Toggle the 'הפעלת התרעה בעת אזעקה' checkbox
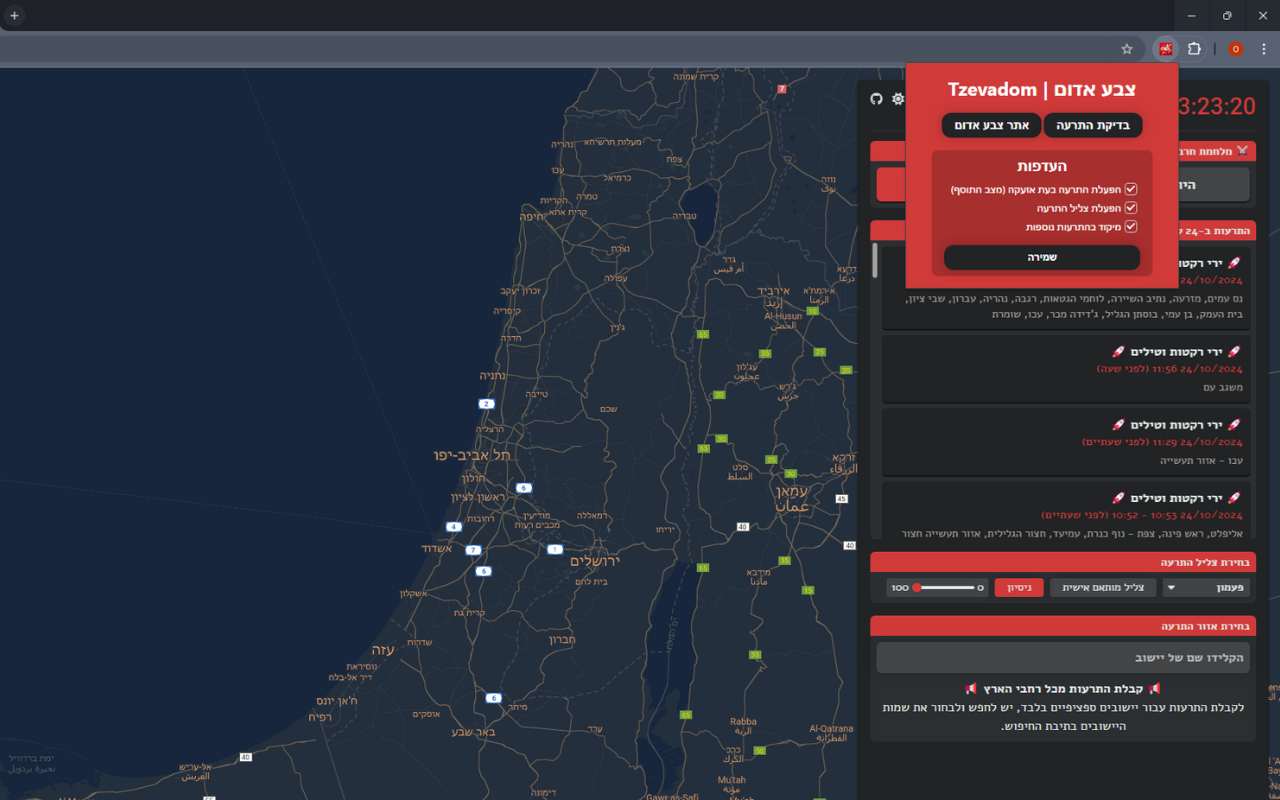This screenshot has width=1280, height=800. pos(1131,189)
